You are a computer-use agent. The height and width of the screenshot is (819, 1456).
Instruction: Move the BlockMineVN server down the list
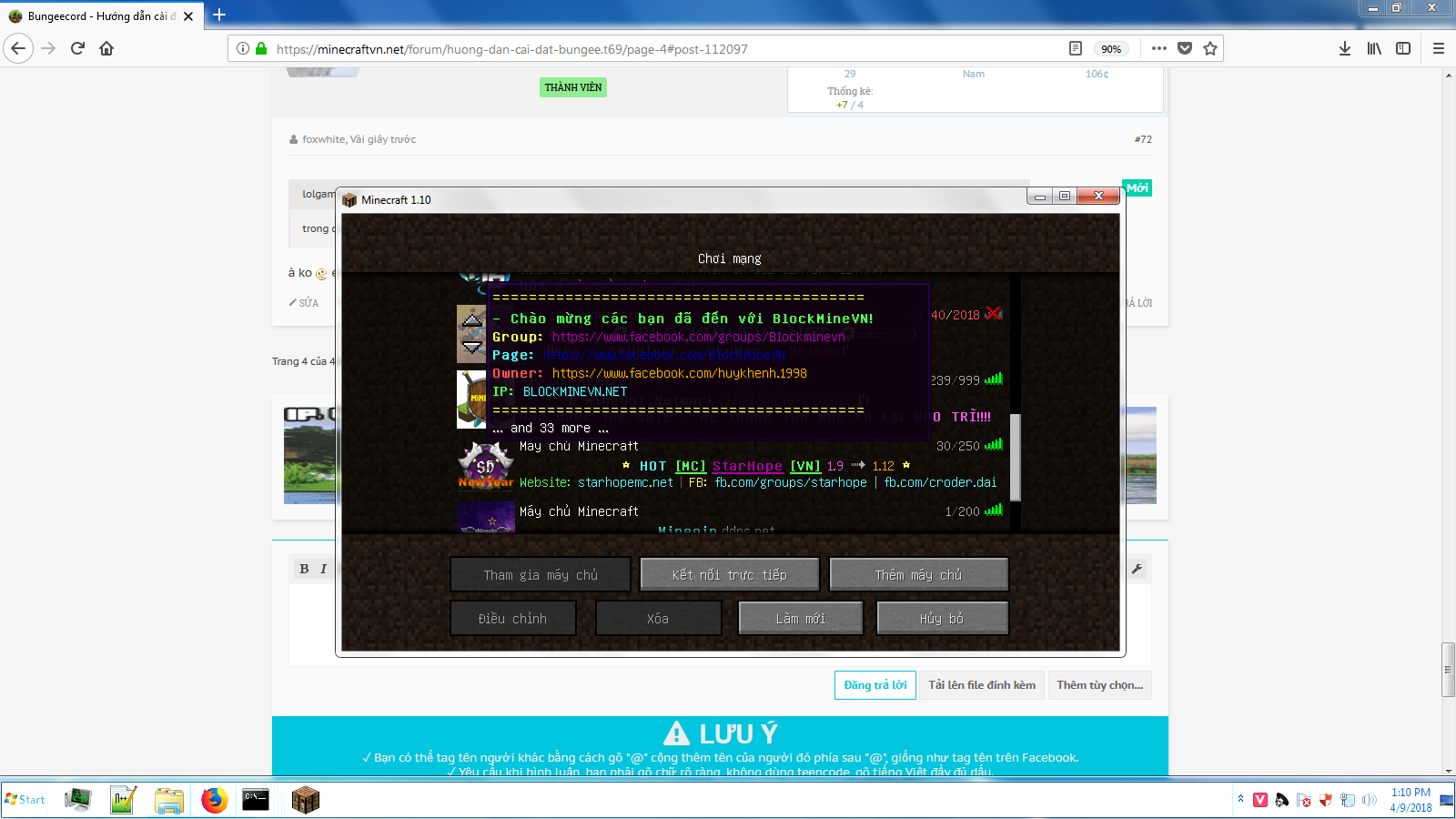pos(472,348)
